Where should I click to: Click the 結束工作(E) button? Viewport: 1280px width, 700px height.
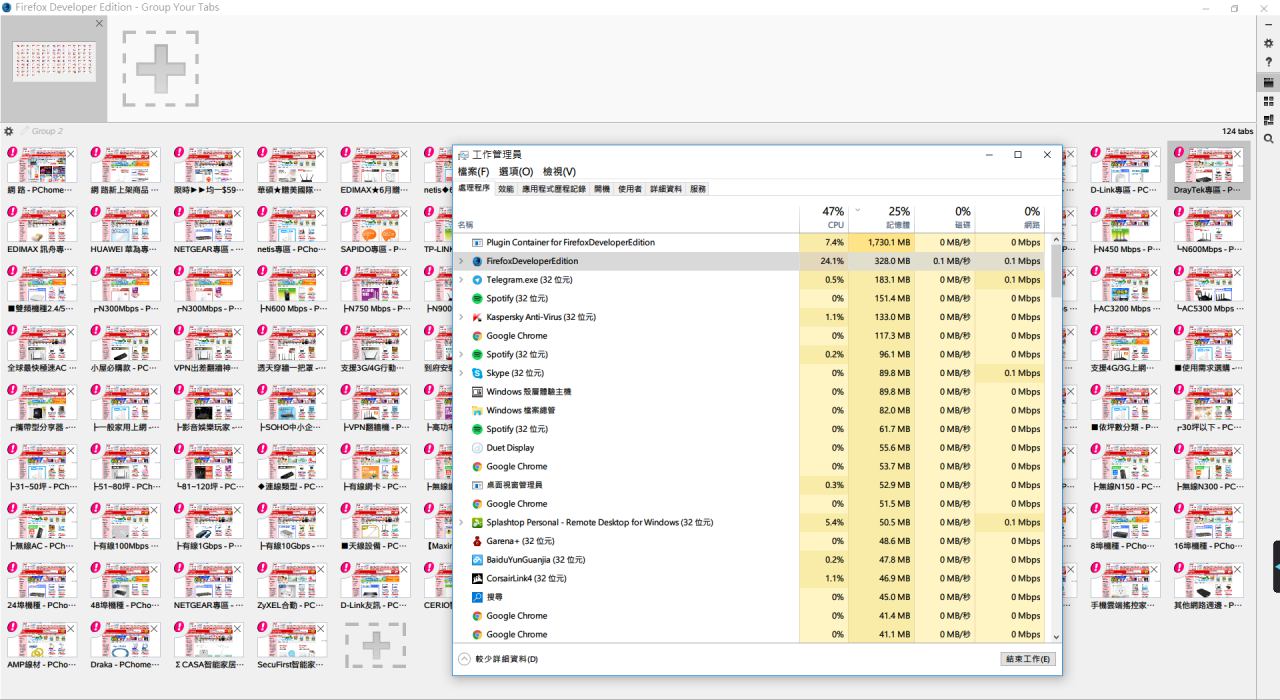point(1028,659)
